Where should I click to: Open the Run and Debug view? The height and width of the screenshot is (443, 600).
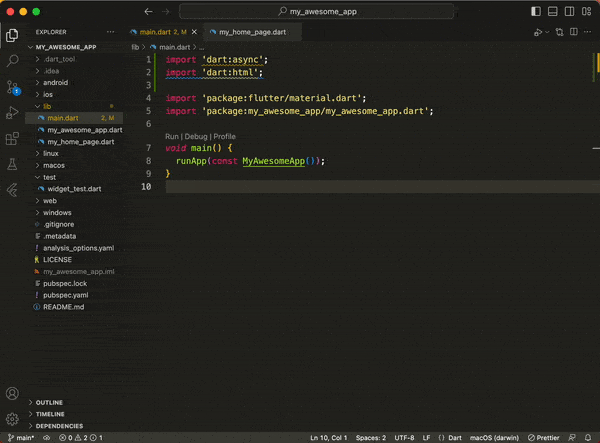[12, 112]
